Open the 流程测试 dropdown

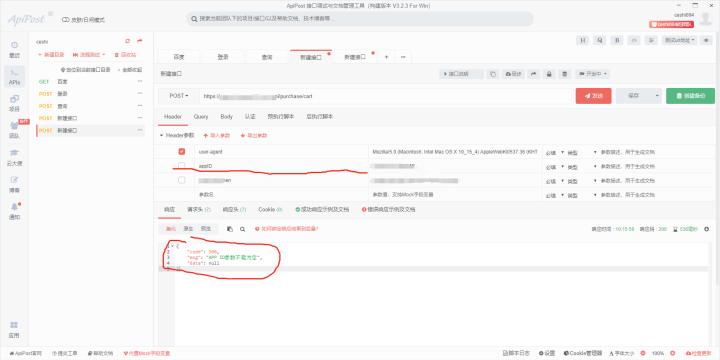pyautogui.click(x=90, y=54)
